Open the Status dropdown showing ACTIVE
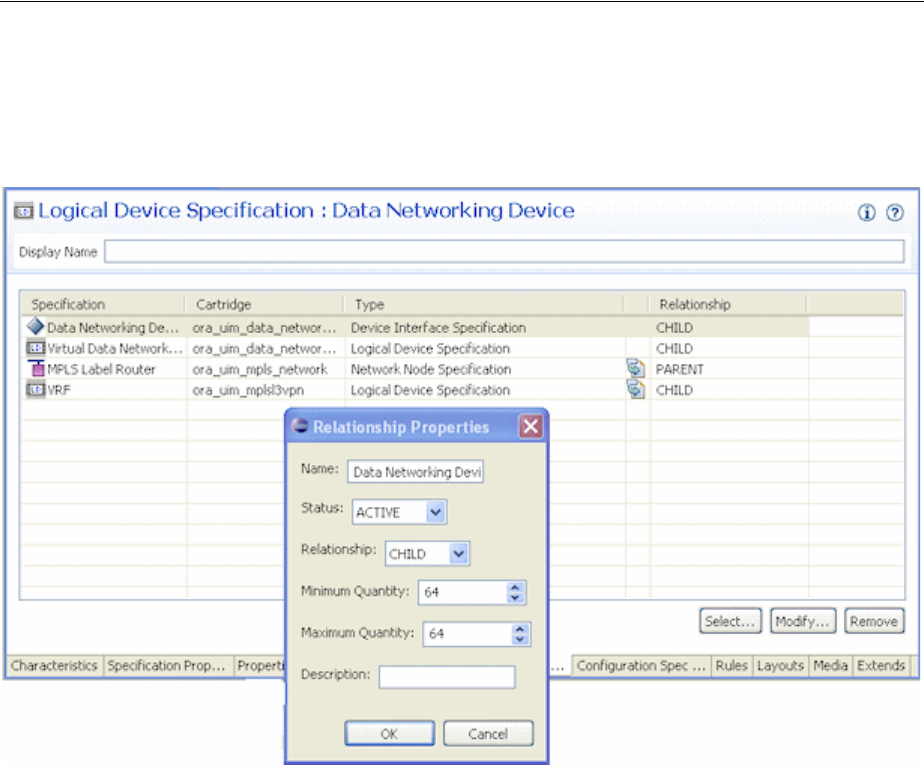The height and width of the screenshot is (765, 924). point(435,513)
